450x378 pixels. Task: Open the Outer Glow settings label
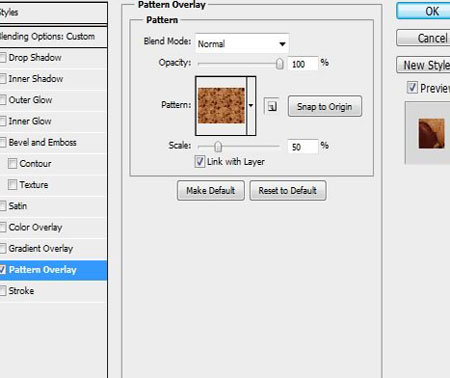30,100
